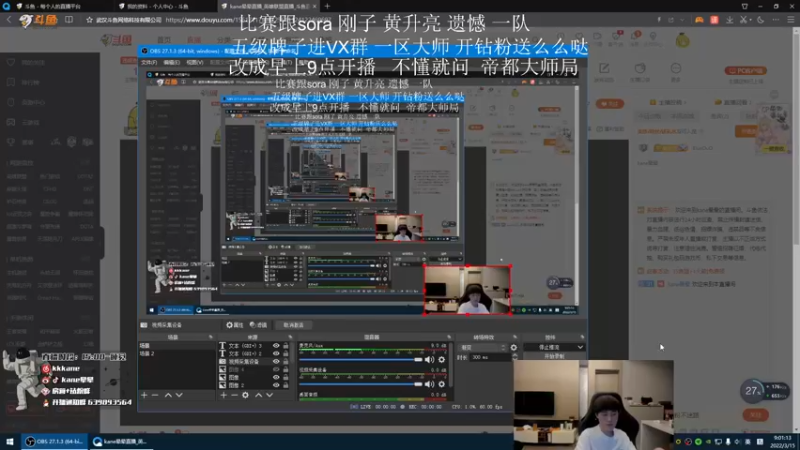Click the 滤镜 filters button in the source toolbar
The height and width of the screenshot is (450, 800).
pos(259,325)
